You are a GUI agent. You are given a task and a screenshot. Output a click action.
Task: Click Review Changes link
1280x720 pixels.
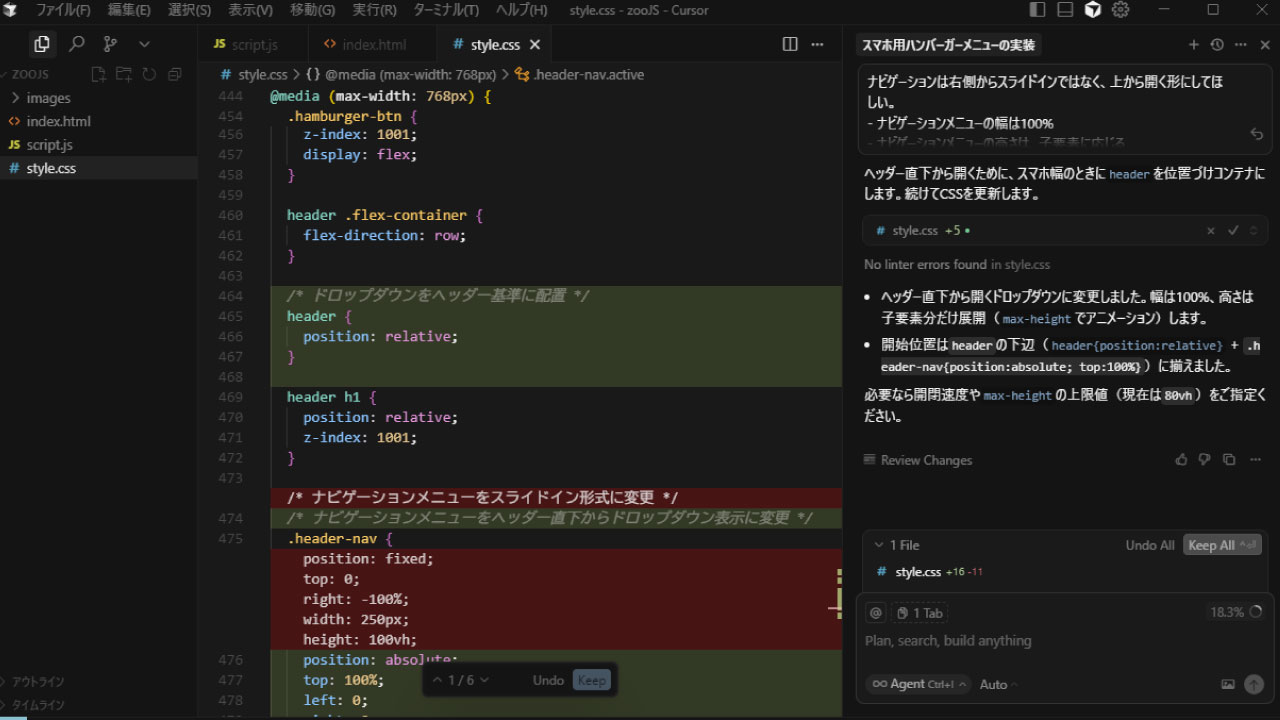point(919,460)
